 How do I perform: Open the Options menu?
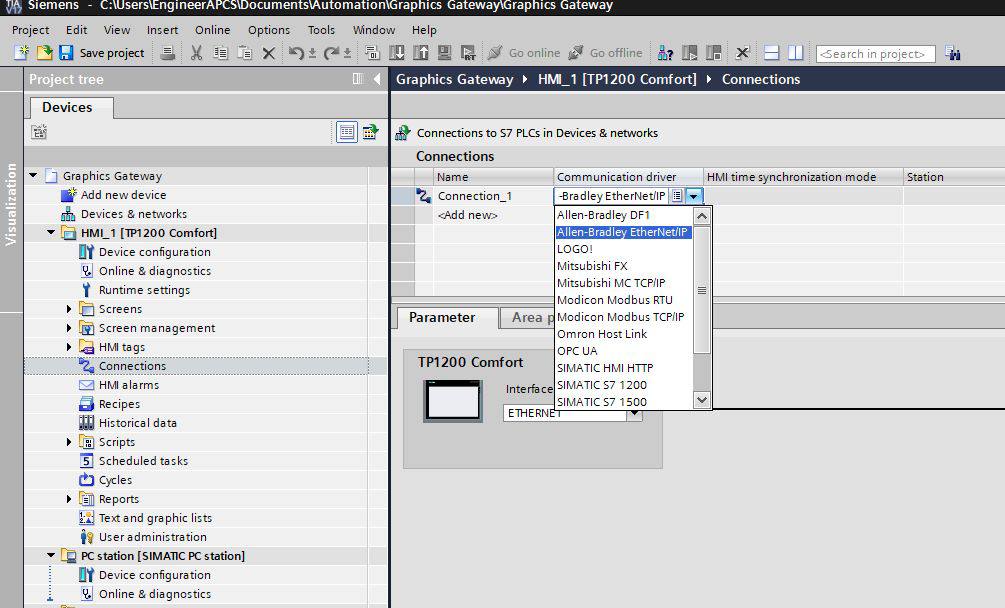(269, 29)
